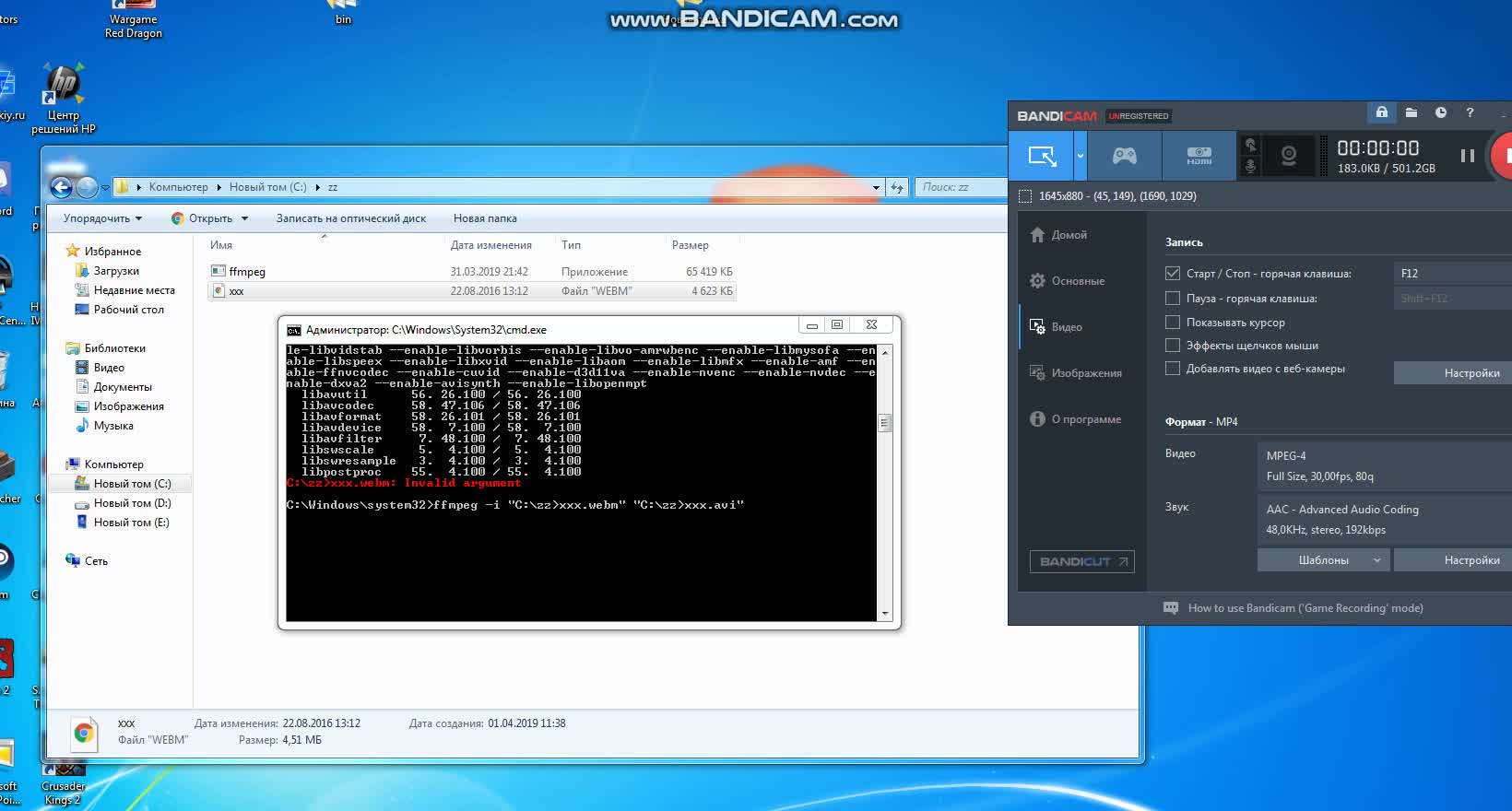
Task: Click the Explorer refresh button
Action: [896, 187]
